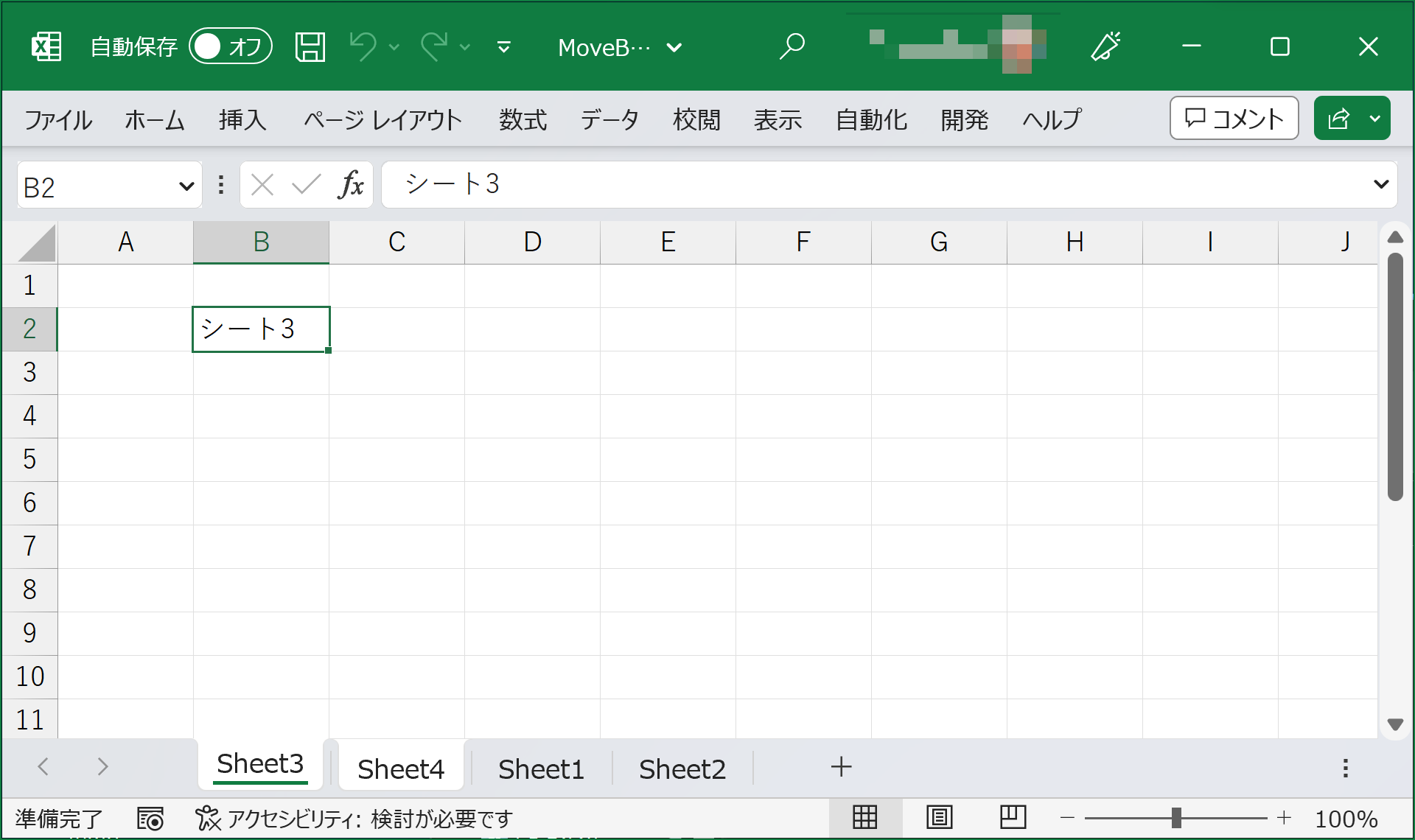The image size is (1415, 840).
Task: Select column G header
Action: click(x=940, y=242)
